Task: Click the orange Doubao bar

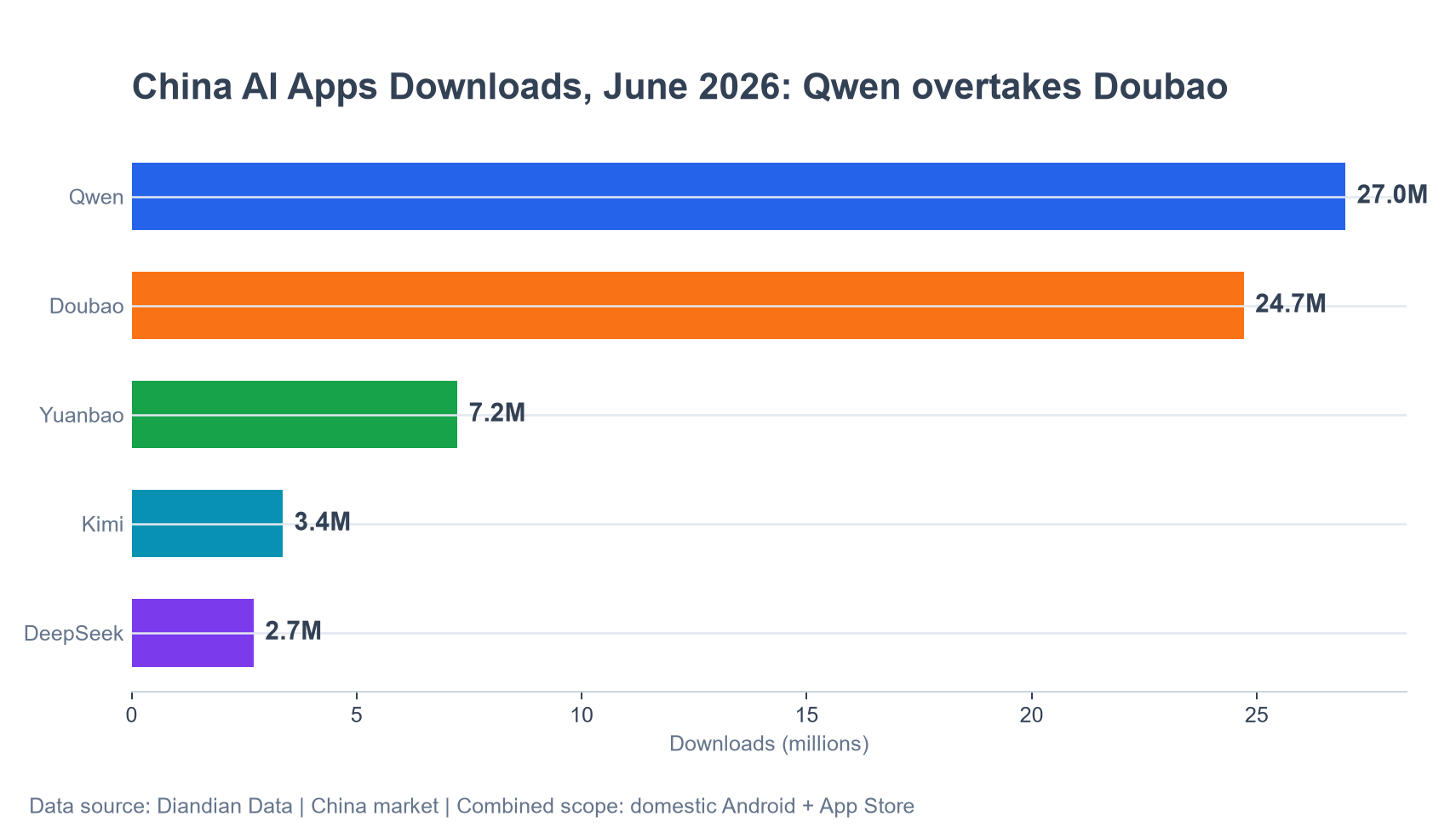Action: click(688, 305)
